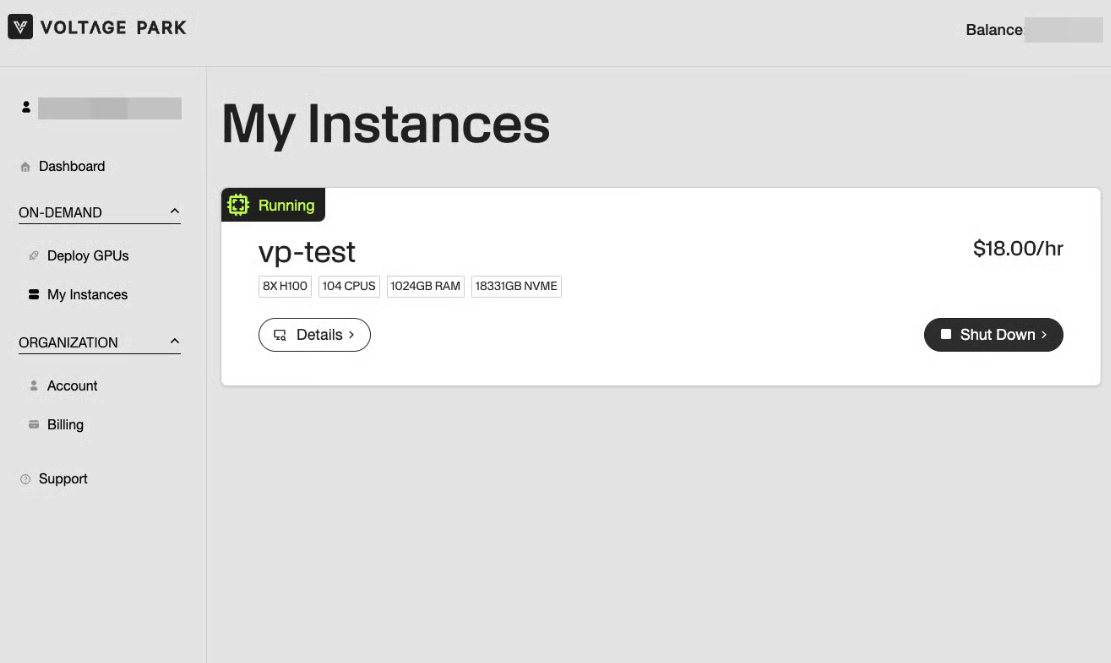The image size is (1111, 663).
Task: Shut Down the vp-test instance
Action: click(x=993, y=335)
